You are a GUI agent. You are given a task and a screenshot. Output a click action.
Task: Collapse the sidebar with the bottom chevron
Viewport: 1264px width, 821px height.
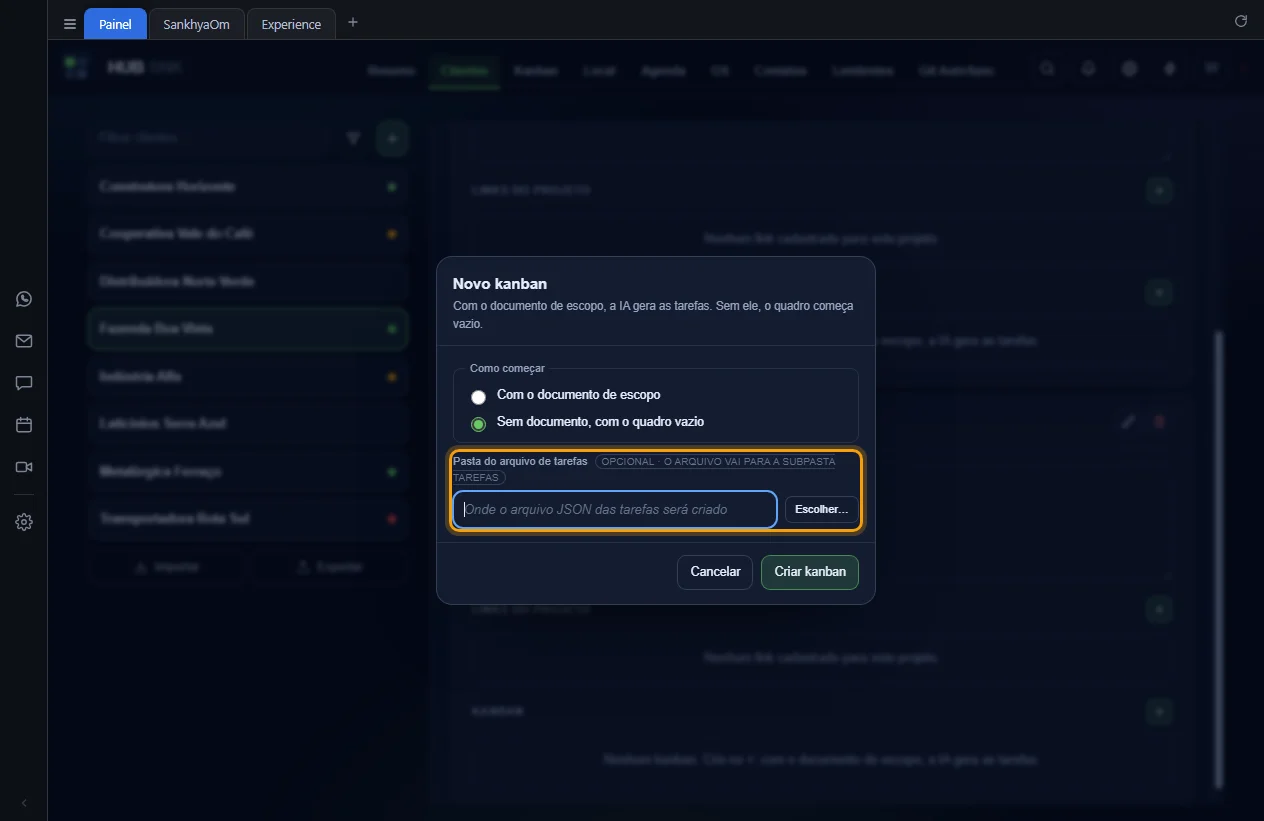tap(24, 803)
